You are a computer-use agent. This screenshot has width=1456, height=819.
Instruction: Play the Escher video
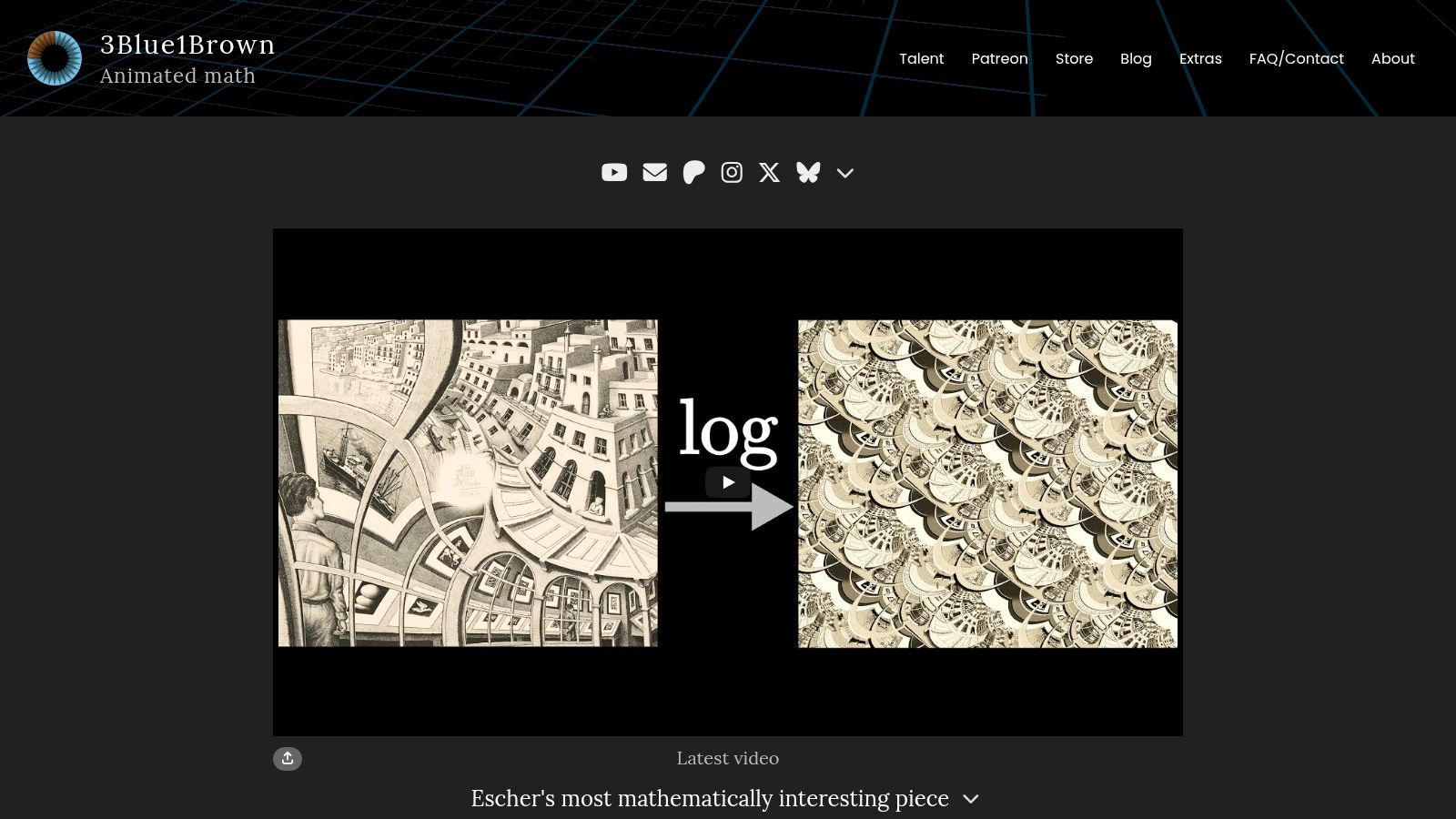coord(728,482)
